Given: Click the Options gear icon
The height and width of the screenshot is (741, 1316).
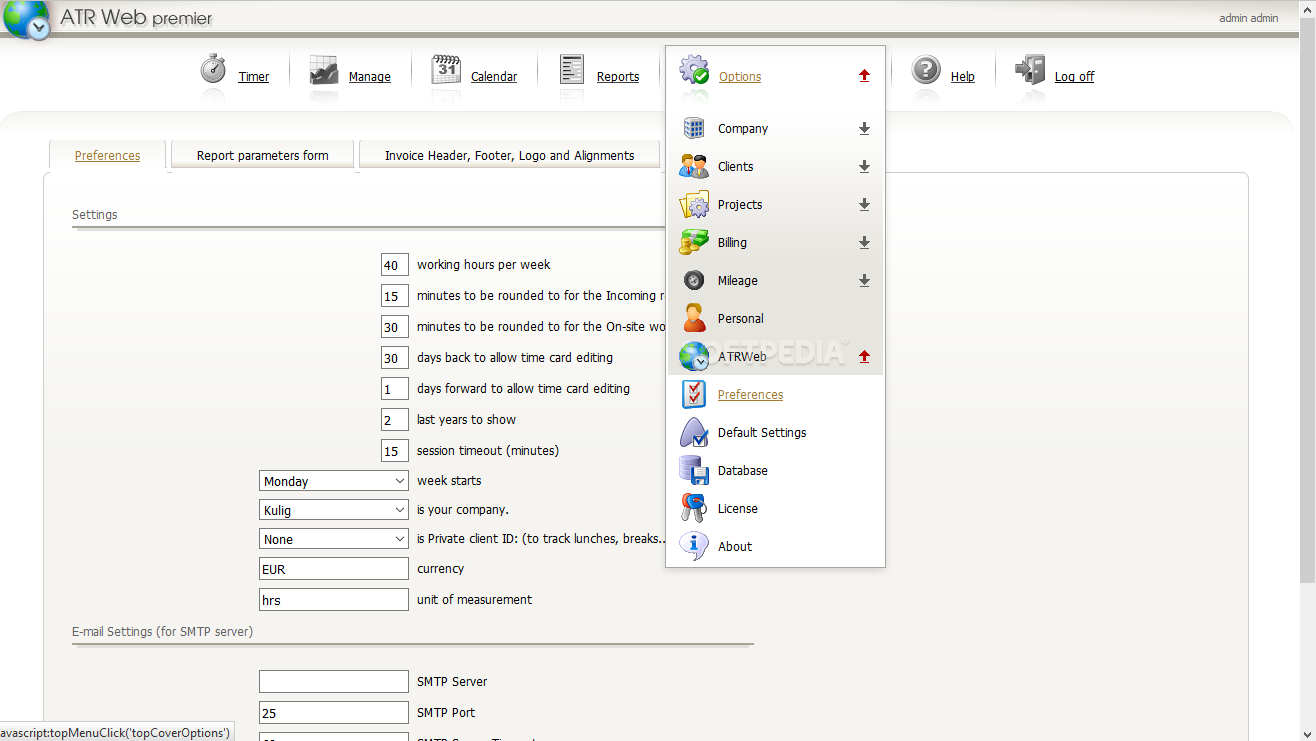Looking at the screenshot, I should 694,70.
